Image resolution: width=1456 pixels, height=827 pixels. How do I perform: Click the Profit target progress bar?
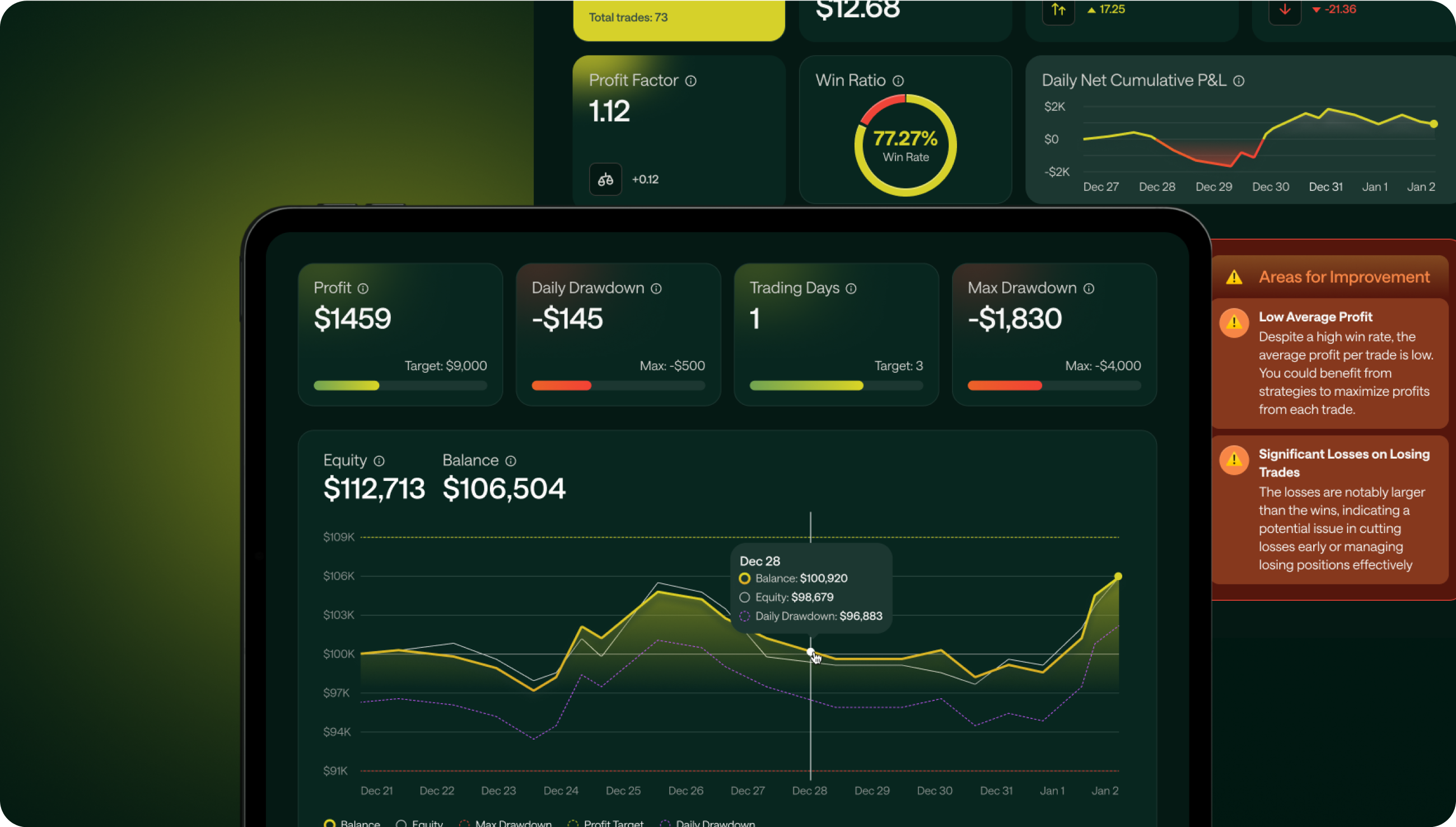click(400, 386)
